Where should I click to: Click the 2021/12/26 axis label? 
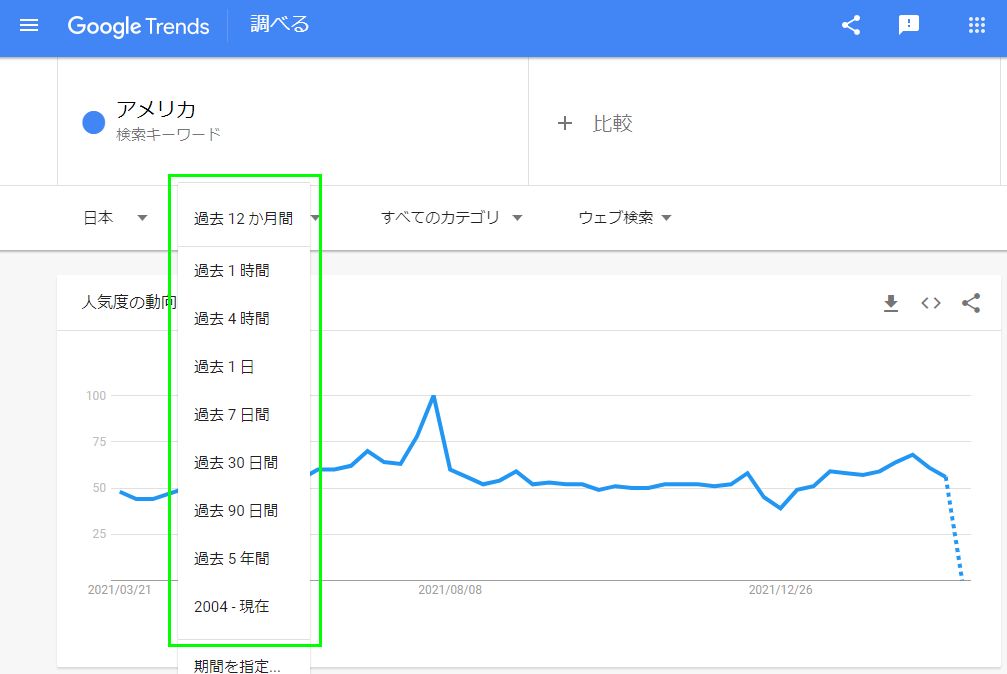(780, 590)
